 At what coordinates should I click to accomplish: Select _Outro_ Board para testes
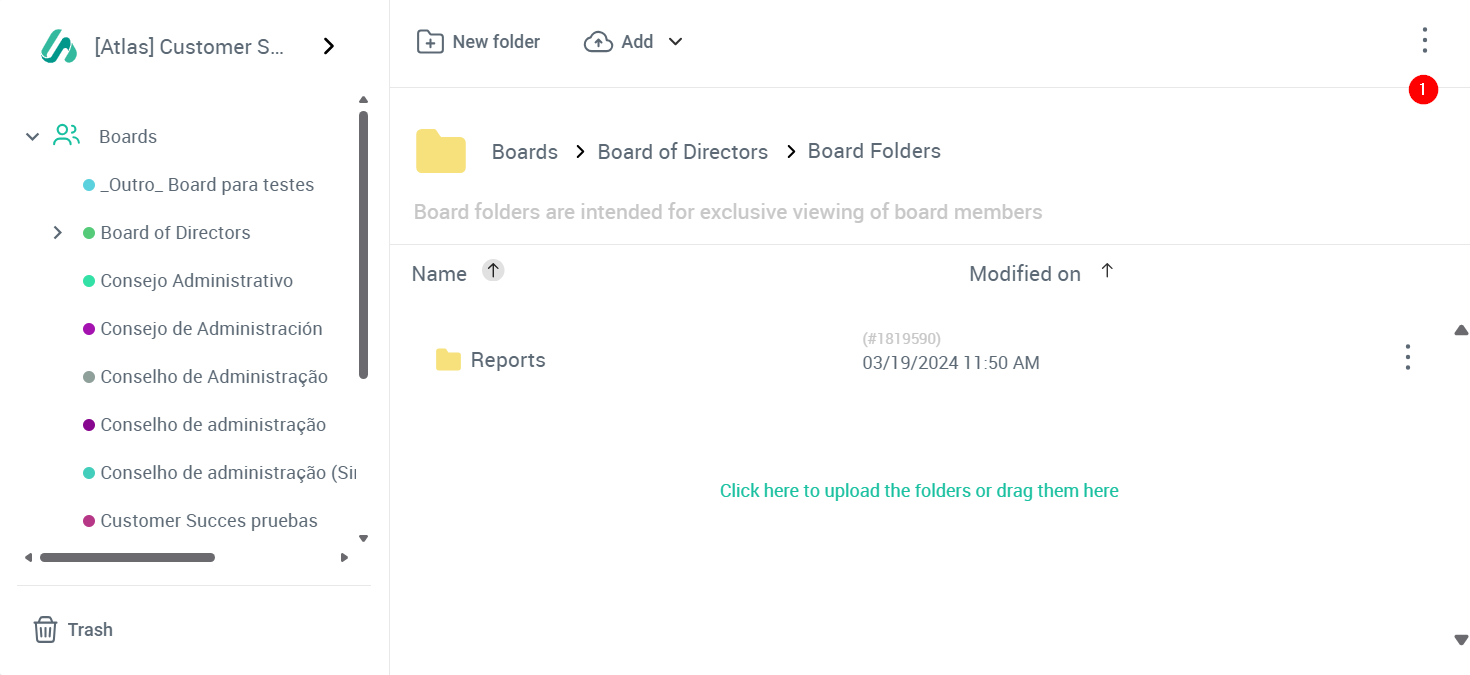point(207,185)
